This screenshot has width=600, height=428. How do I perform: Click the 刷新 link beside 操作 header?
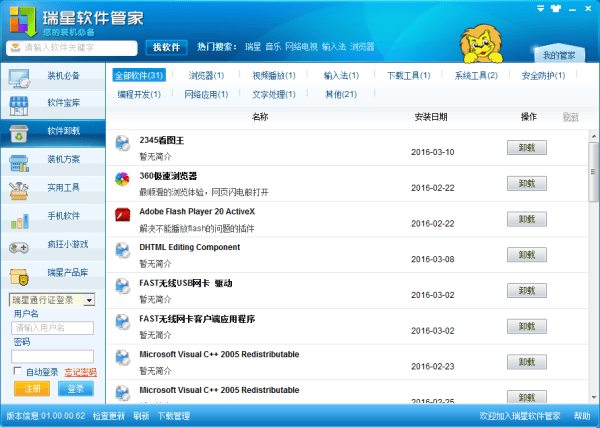pos(571,117)
